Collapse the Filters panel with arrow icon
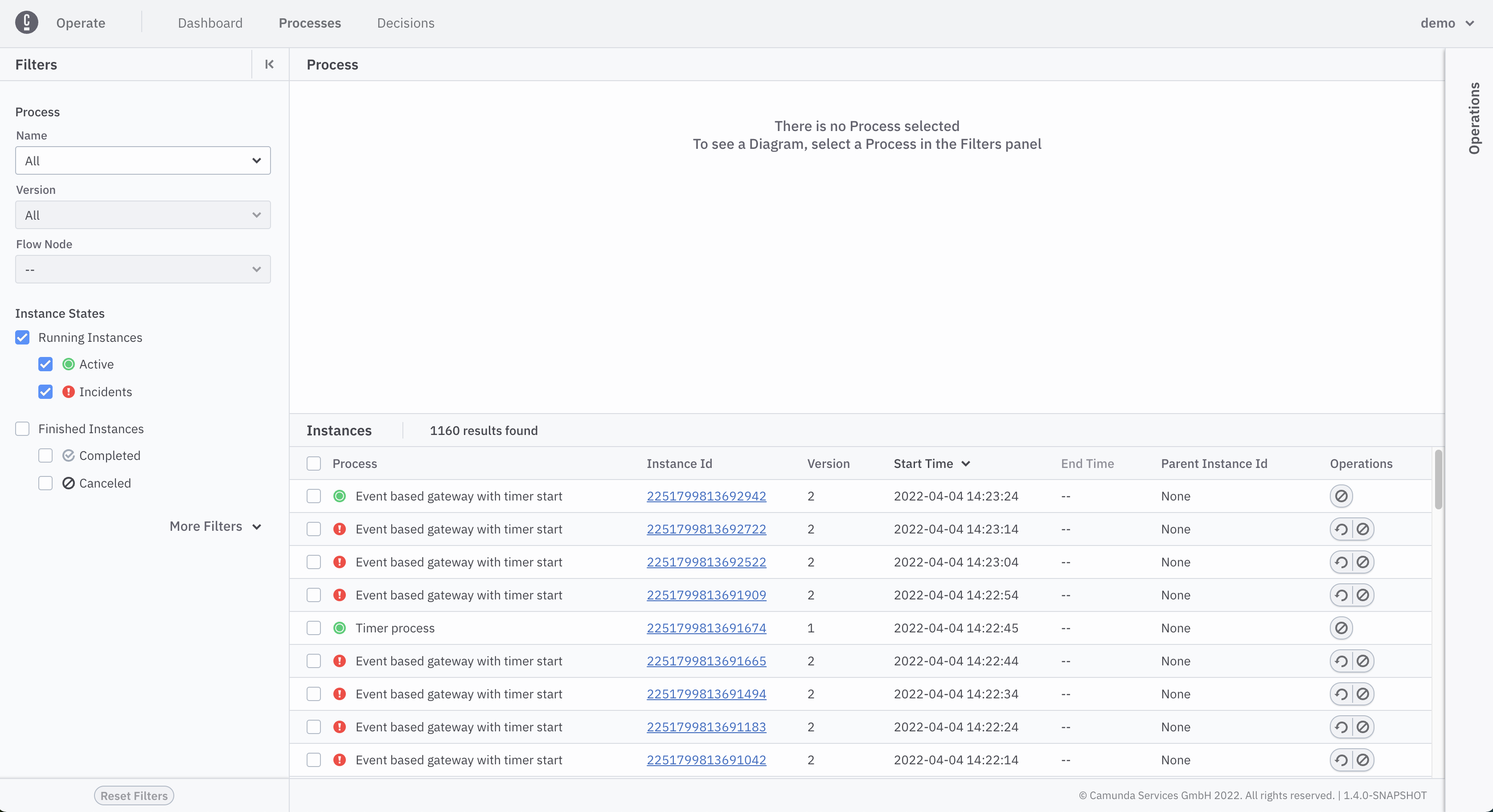 269,64
